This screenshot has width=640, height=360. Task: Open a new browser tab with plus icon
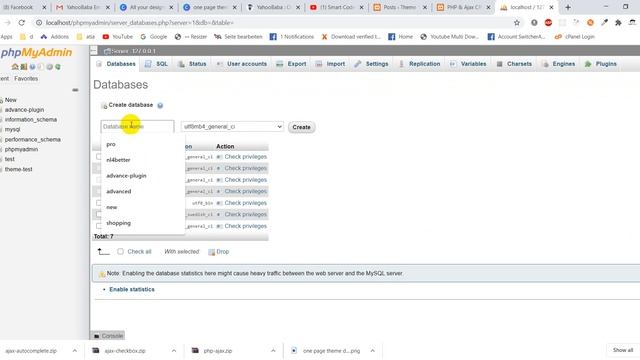[568, 7]
